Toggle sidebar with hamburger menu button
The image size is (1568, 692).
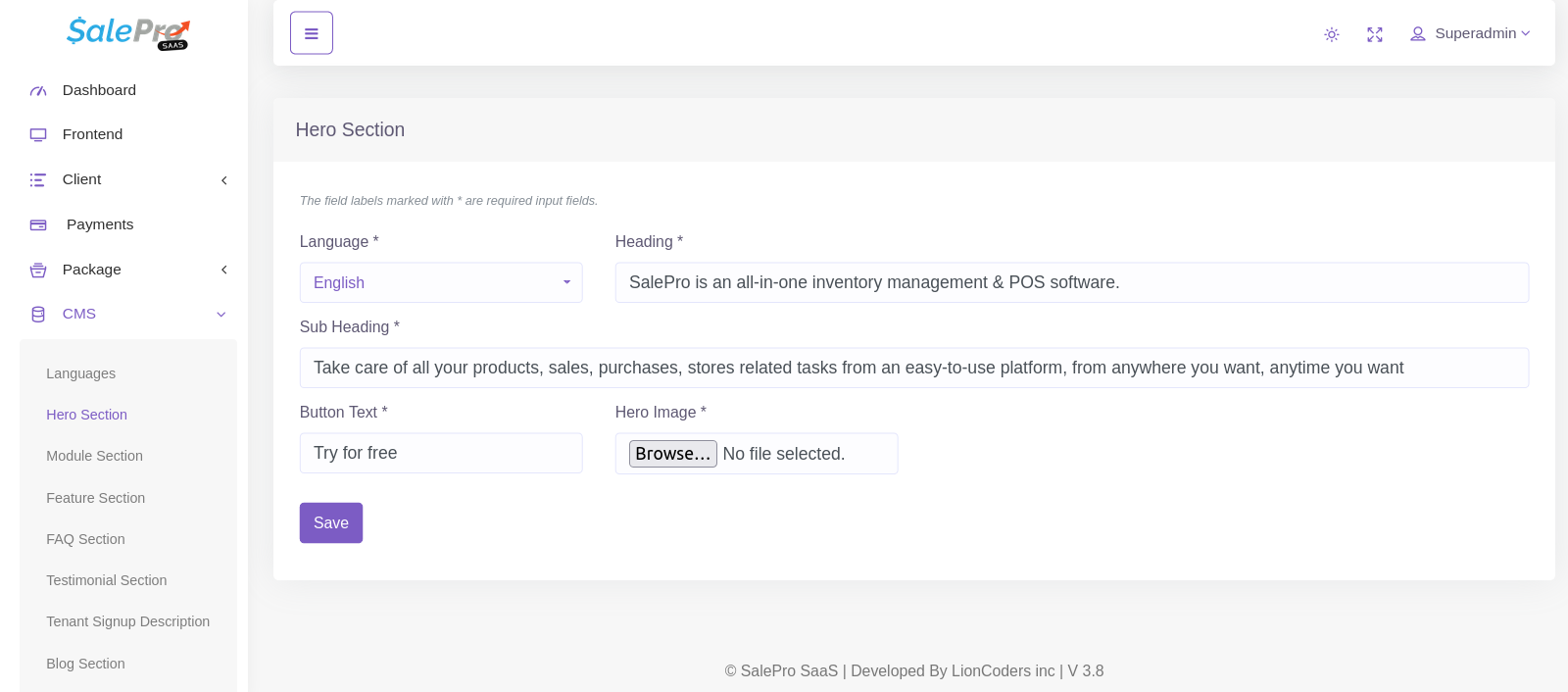click(312, 33)
